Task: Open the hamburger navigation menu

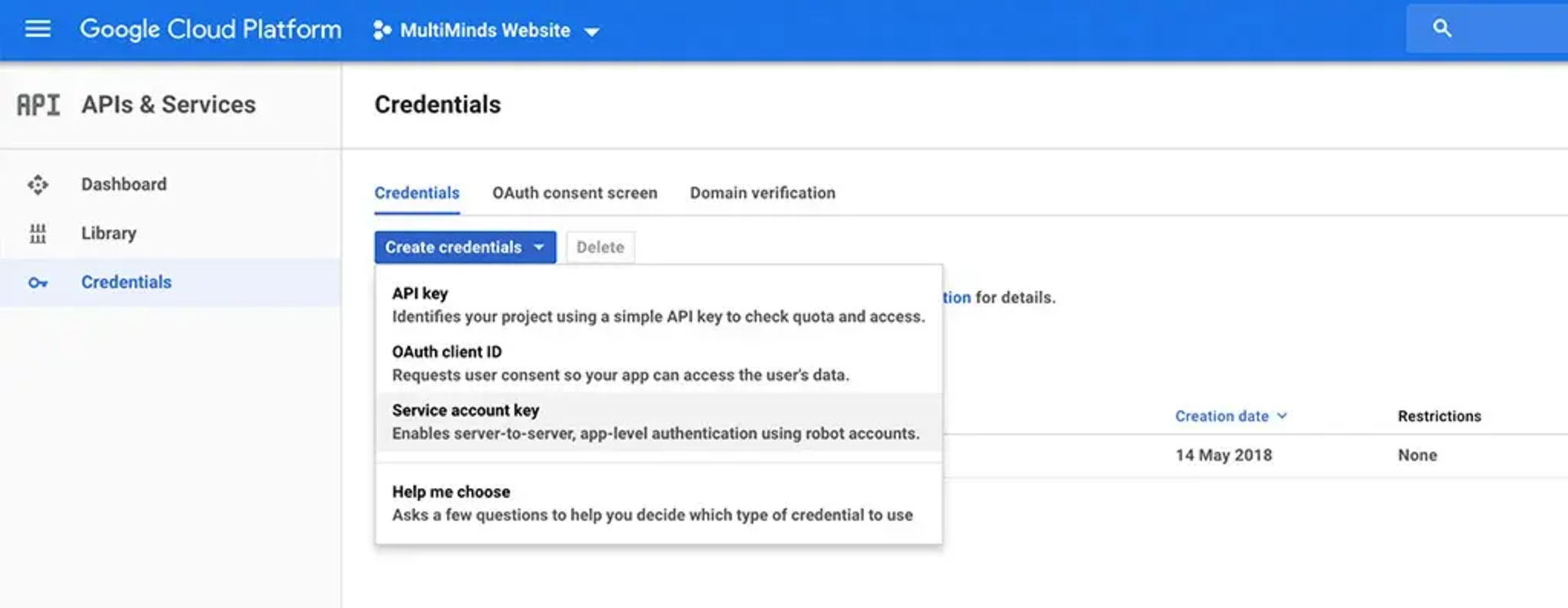Action: click(38, 29)
